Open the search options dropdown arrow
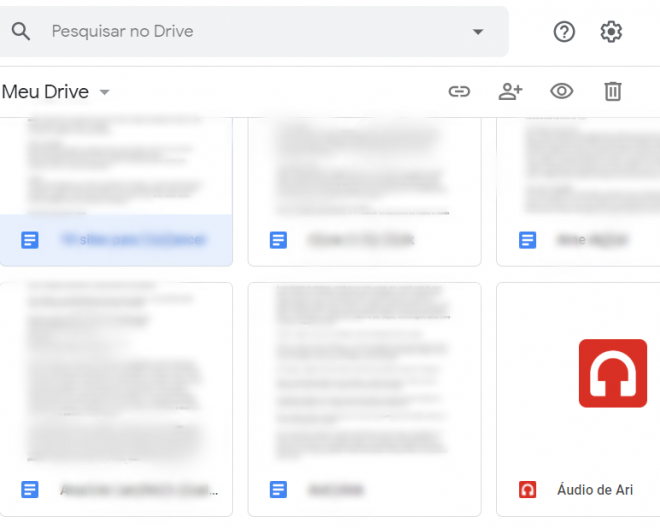Screen dimensions: 660x528 pyautogui.click(x=478, y=32)
